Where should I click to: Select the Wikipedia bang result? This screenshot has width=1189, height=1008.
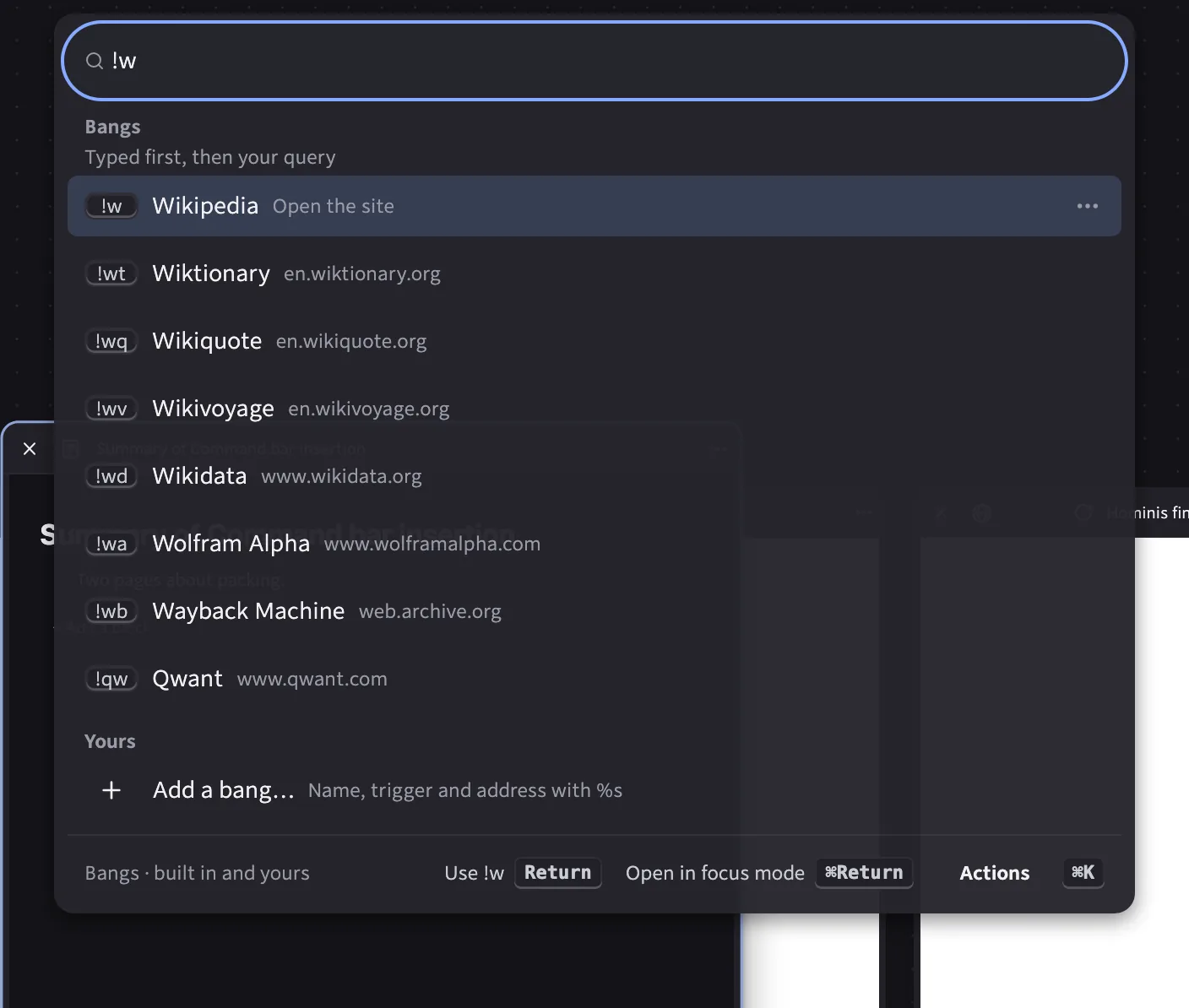[x=594, y=206]
